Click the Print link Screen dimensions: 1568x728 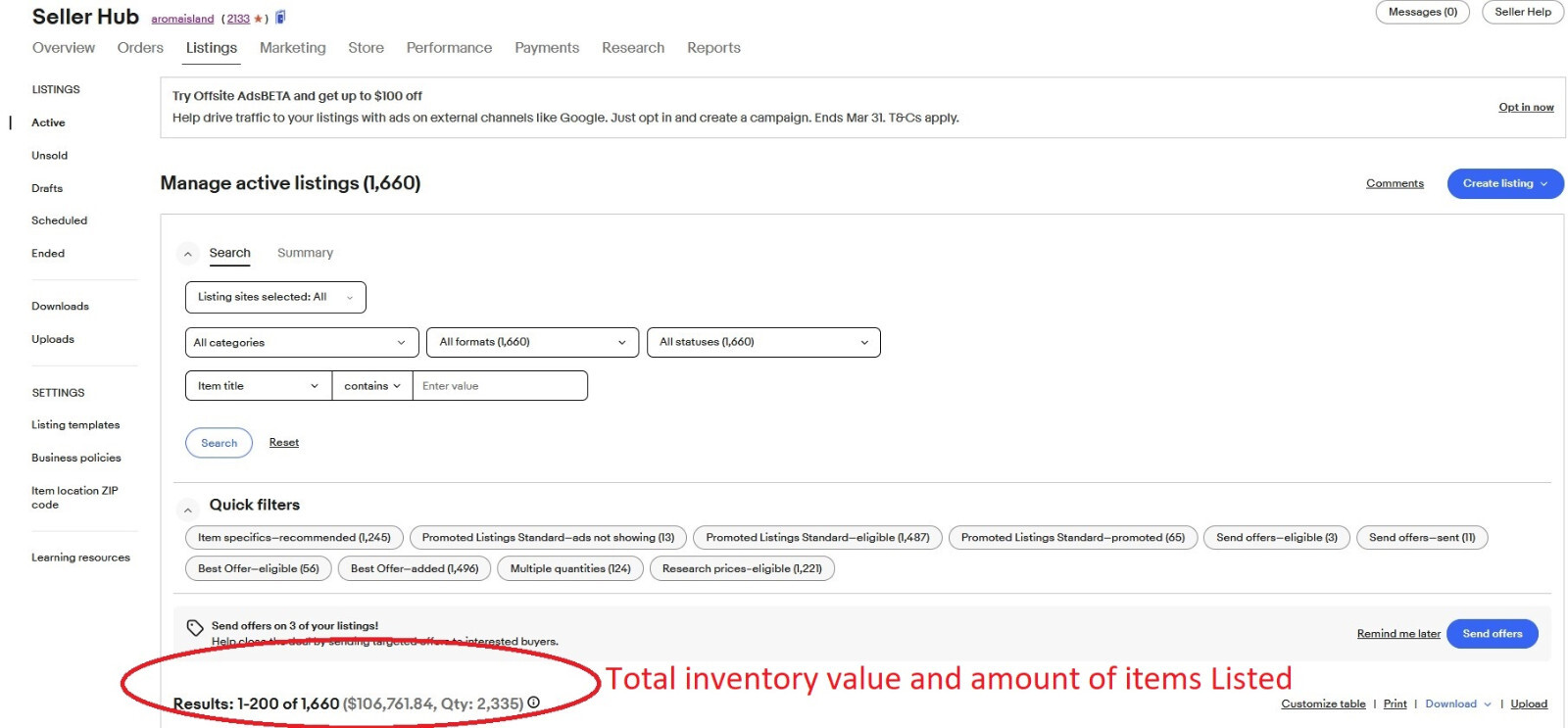point(1396,704)
